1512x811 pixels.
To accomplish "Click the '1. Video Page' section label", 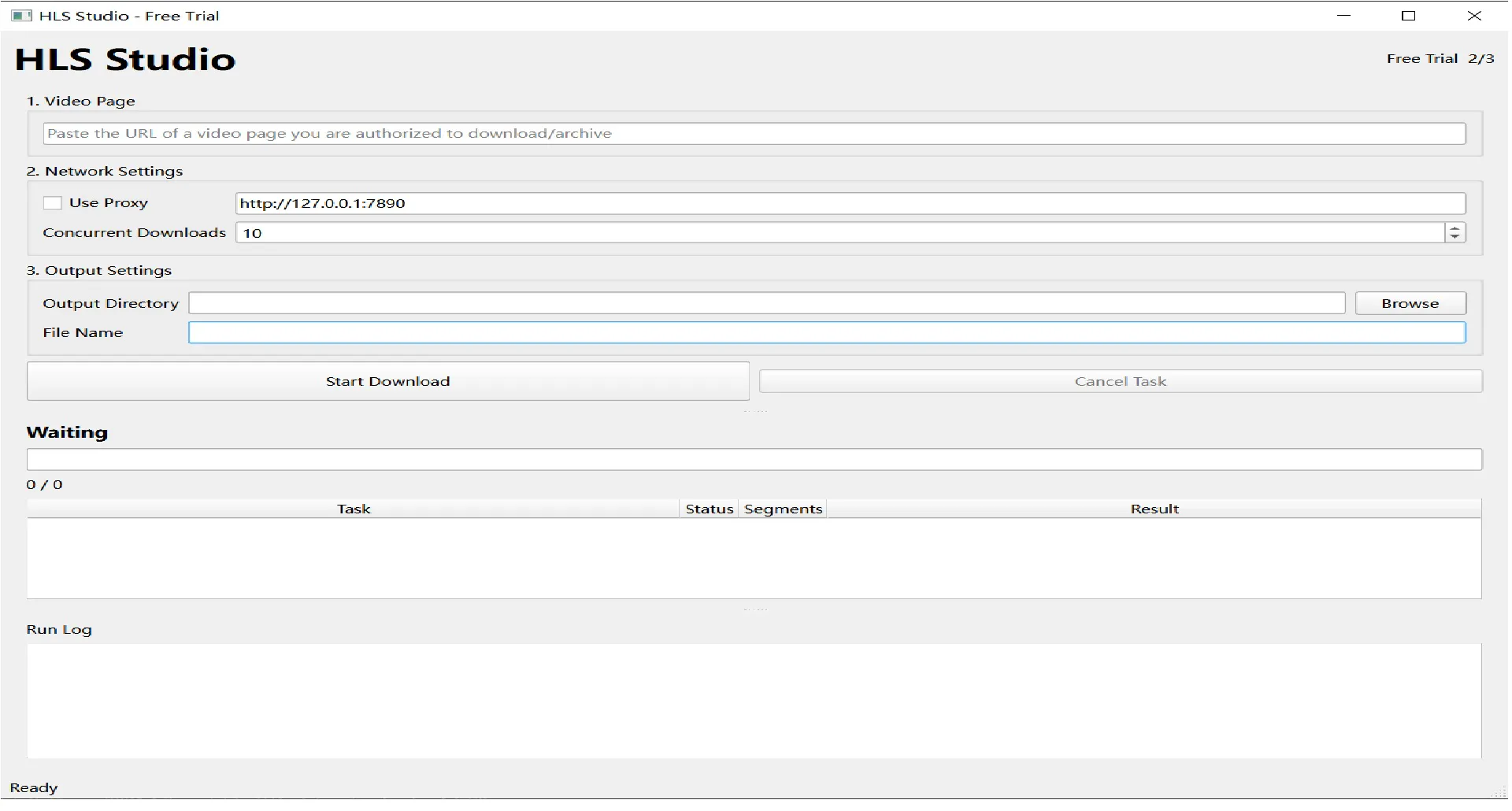I will coord(81,102).
